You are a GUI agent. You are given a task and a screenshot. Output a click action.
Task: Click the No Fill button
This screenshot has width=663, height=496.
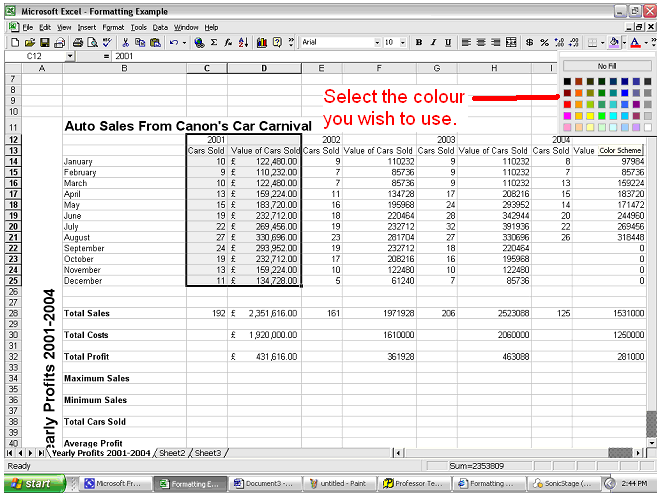coord(607,65)
